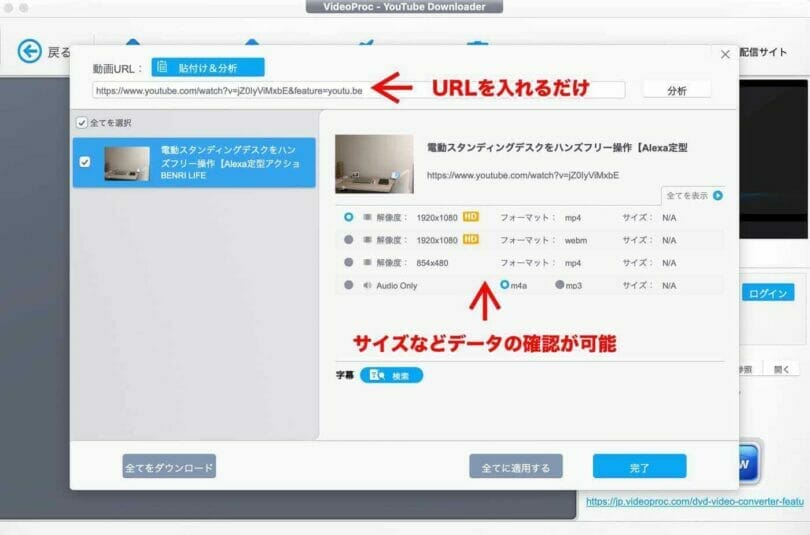The height and width of the screenshot is (535, 810).
Task: Click the subtitle 検索 (Search) button
Action: click(391, 375)
